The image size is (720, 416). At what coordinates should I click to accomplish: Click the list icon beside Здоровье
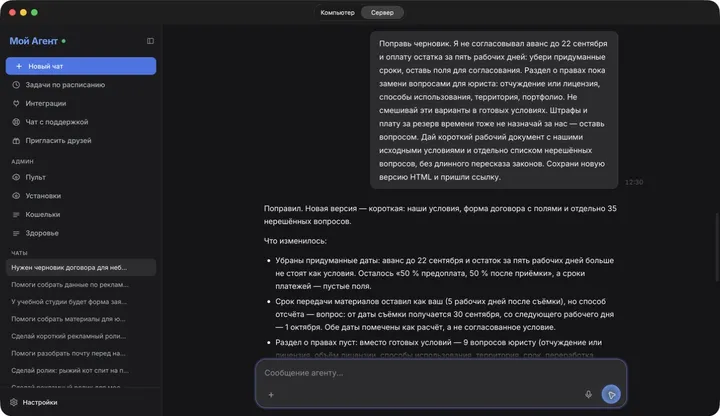pos(16,233)
